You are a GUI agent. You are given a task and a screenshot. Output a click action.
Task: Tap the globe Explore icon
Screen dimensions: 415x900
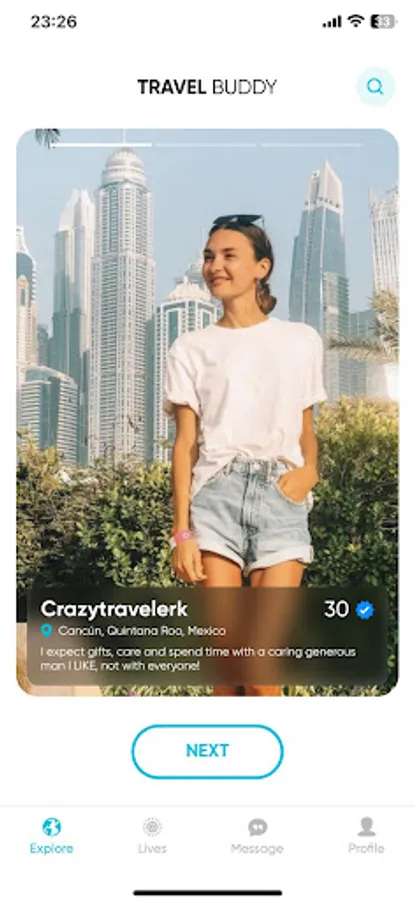click(x=52, y=827)
